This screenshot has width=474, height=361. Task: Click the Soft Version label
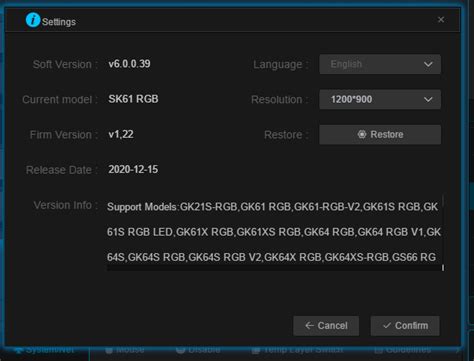click(65, 64)
